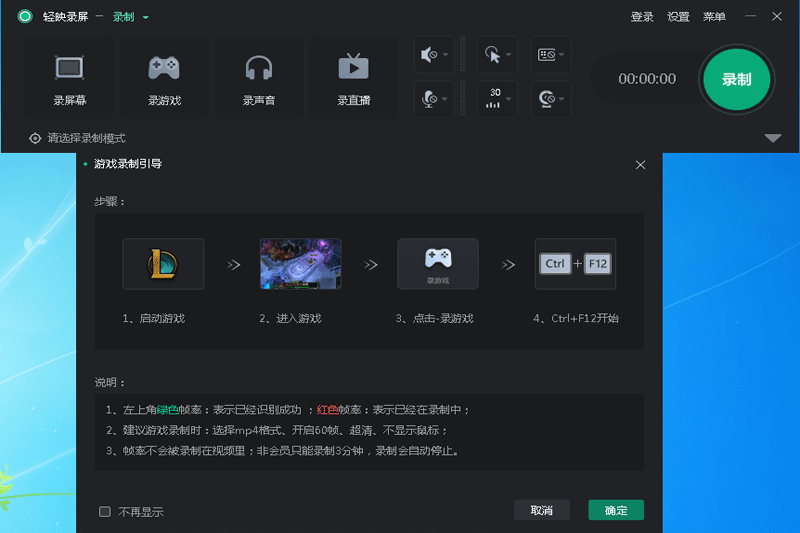Click the gamepad 录游戏 guide thumbnail

click(x=438, y=264)
